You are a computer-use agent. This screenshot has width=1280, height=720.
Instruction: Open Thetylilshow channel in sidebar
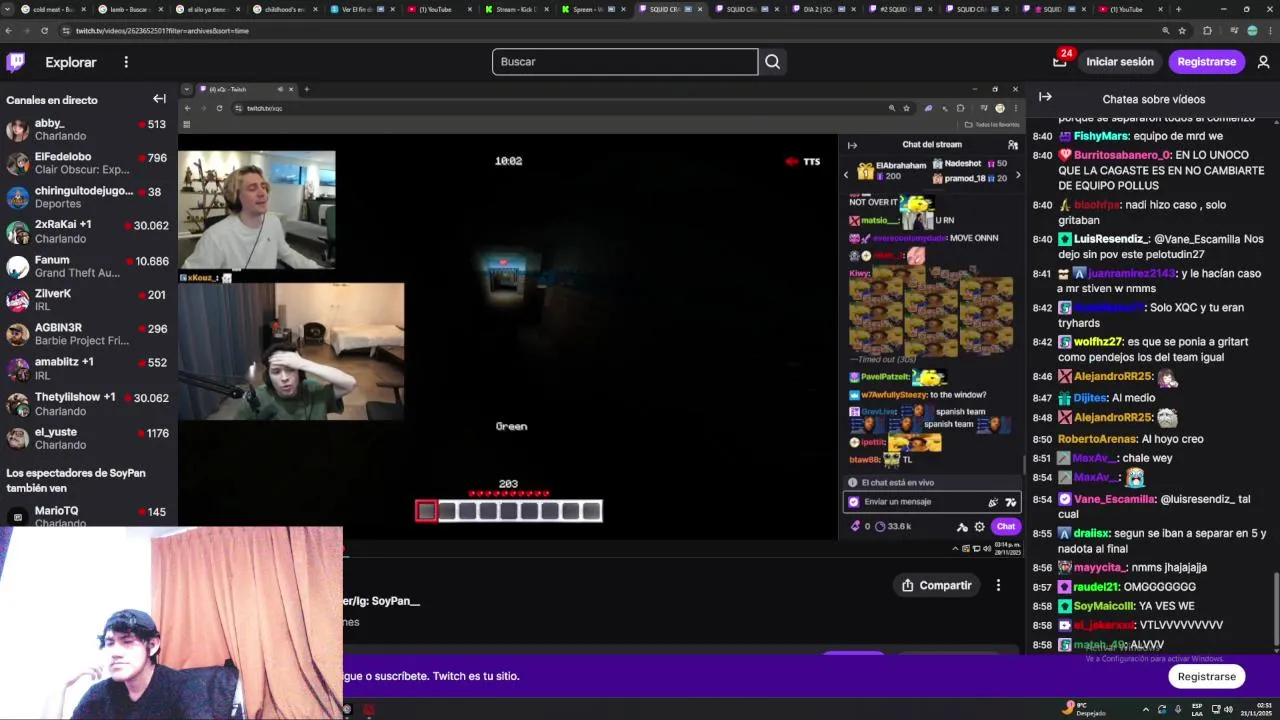[x=87, y=403]
